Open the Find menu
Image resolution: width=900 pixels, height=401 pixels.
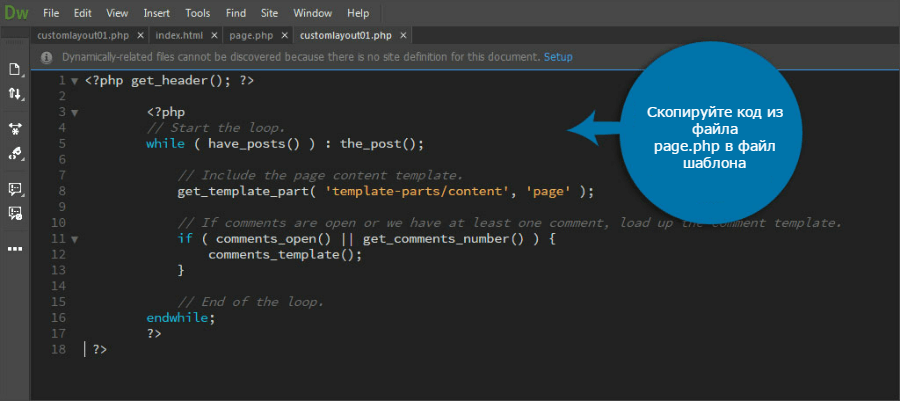[x=236, y=13]
